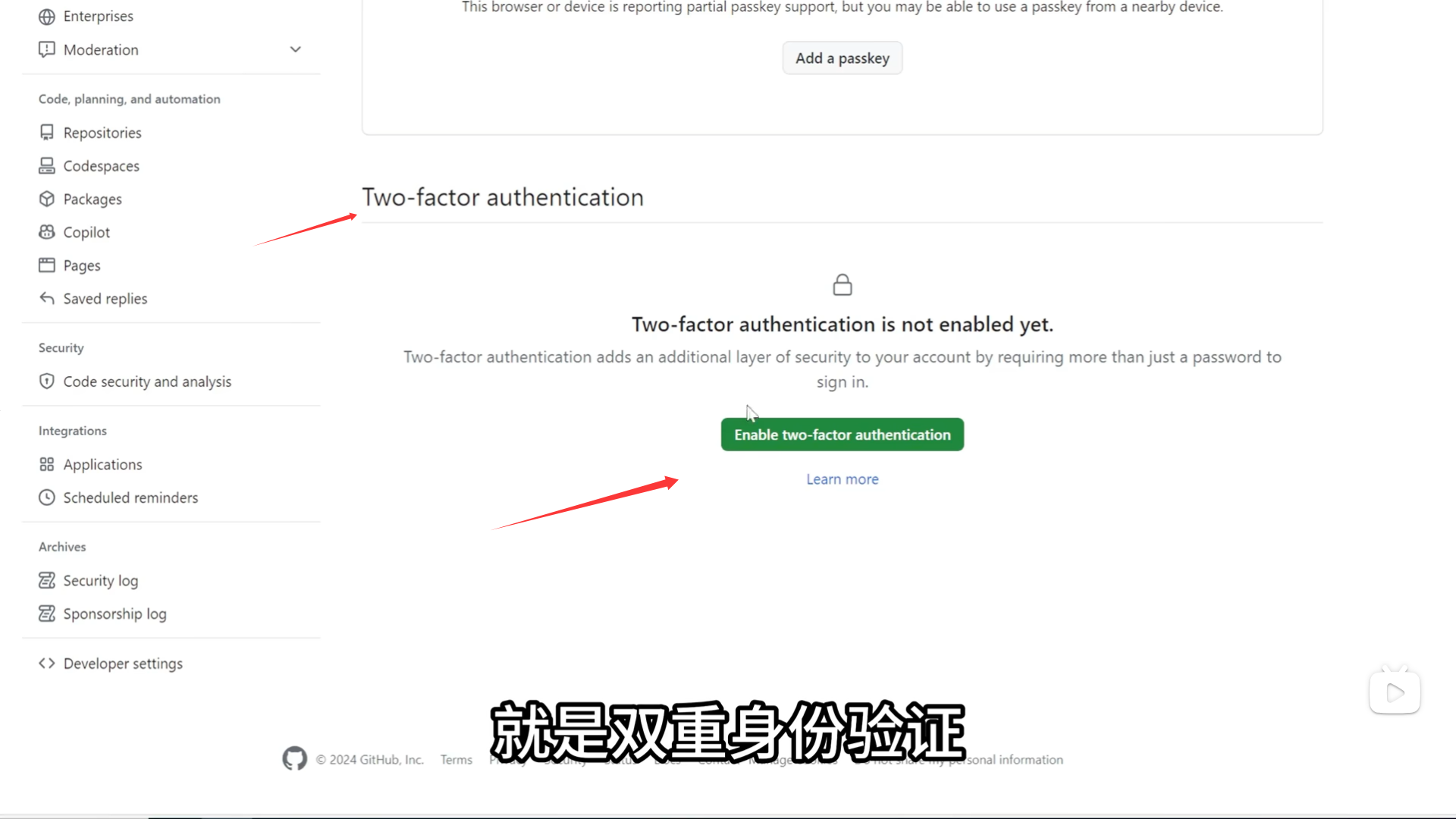1456x819 pixels.
Task: Click the Repositories icon in sidebar
Action: point(47,132)
